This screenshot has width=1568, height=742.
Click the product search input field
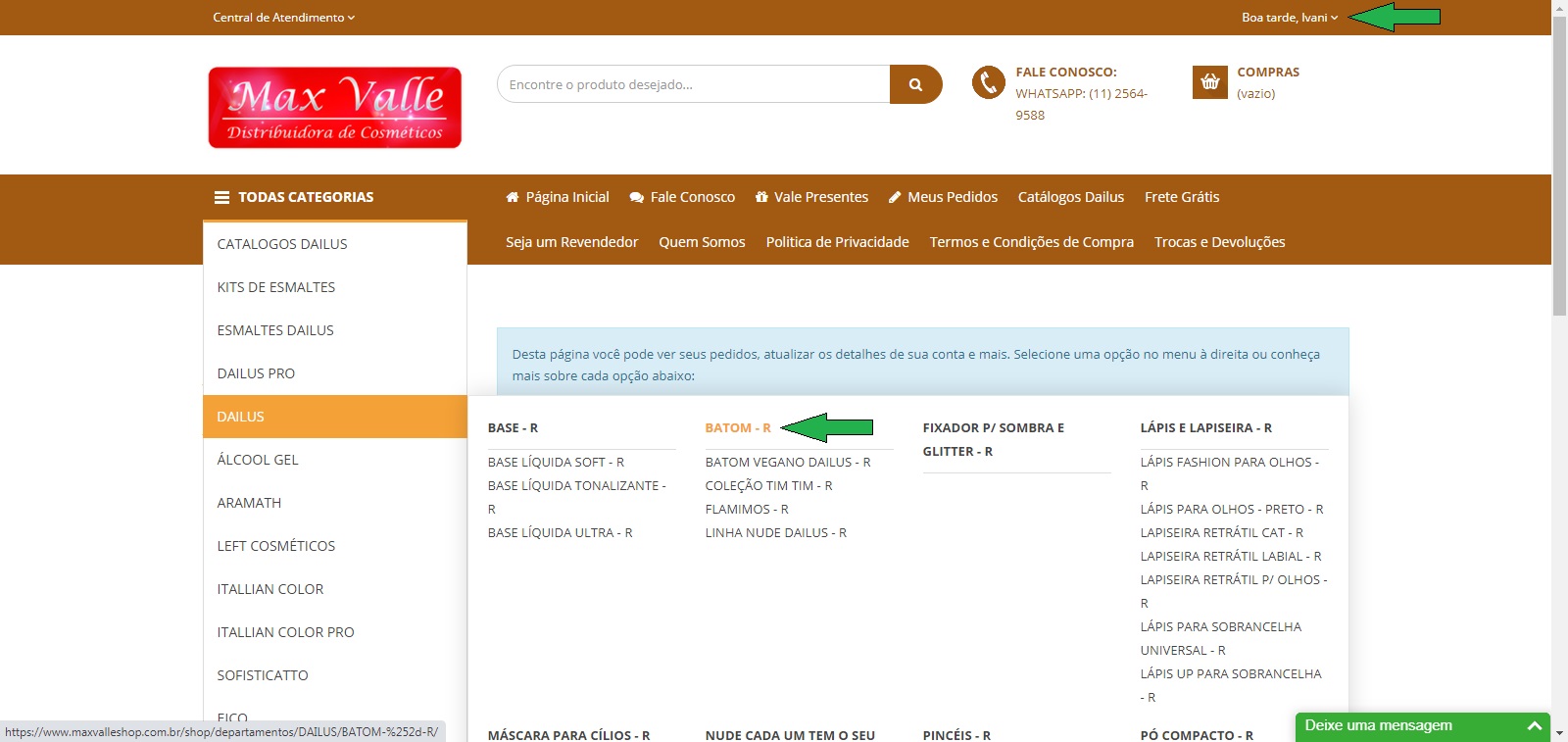click(694, 84)
